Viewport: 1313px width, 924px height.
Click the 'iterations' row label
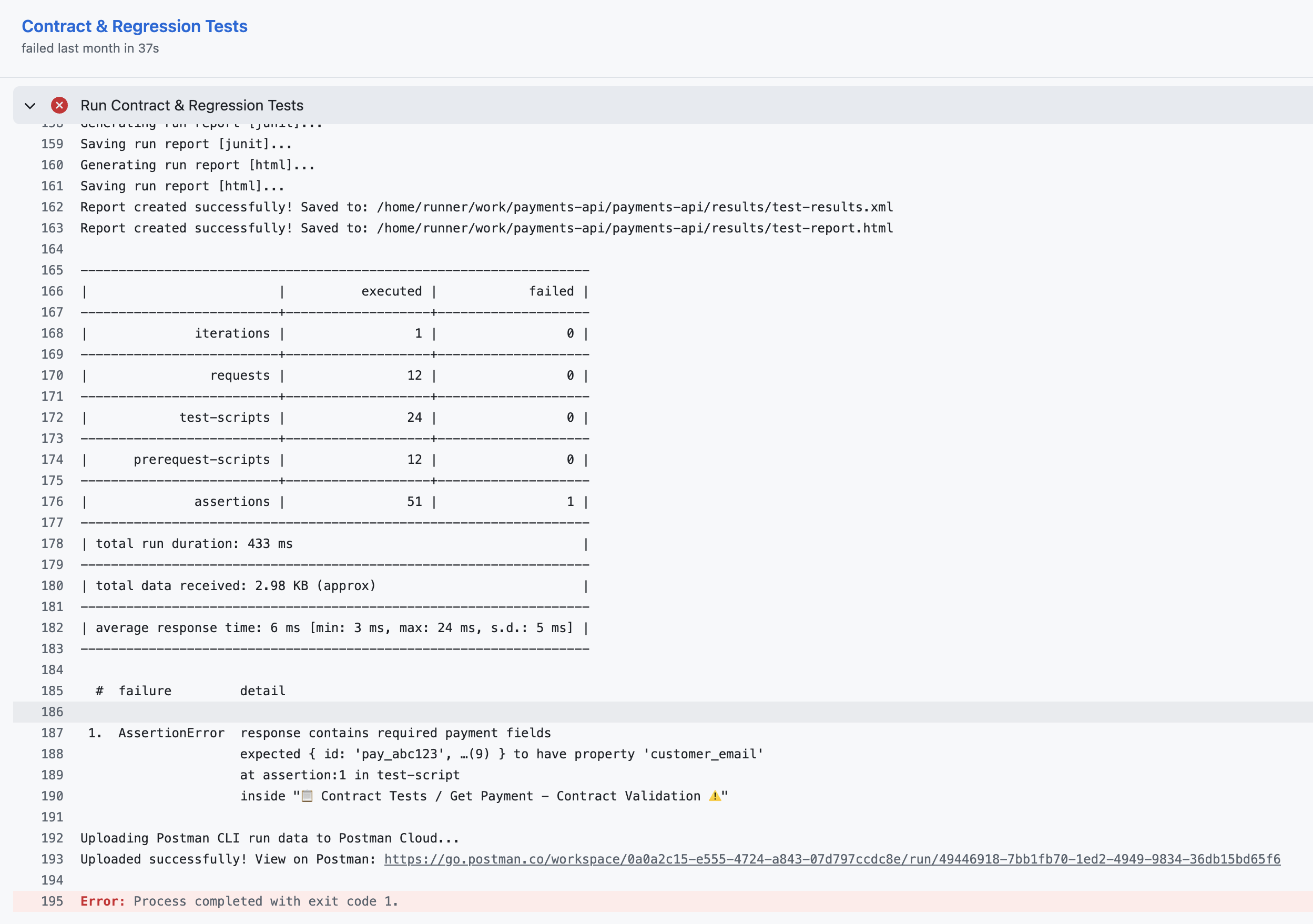point(232,333)
